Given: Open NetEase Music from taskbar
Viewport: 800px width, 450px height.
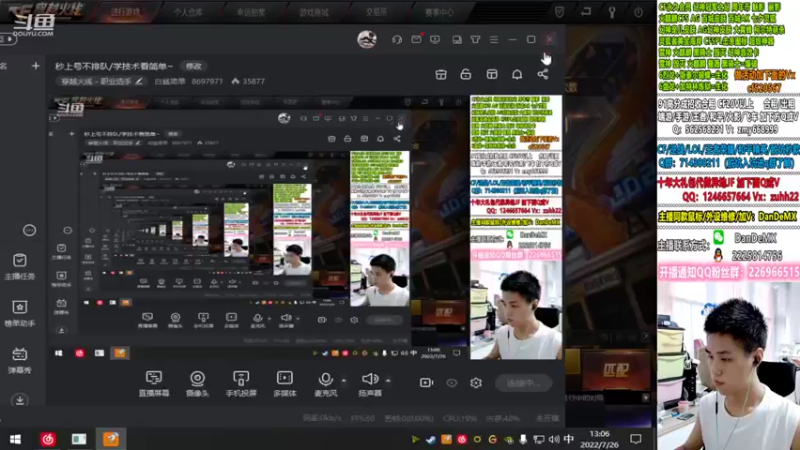Looking at the screenshot, I should (x=48, y=439).
